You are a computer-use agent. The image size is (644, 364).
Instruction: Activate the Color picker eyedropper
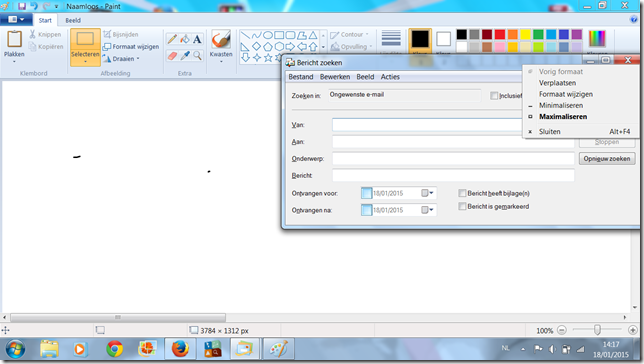point(185,55)
